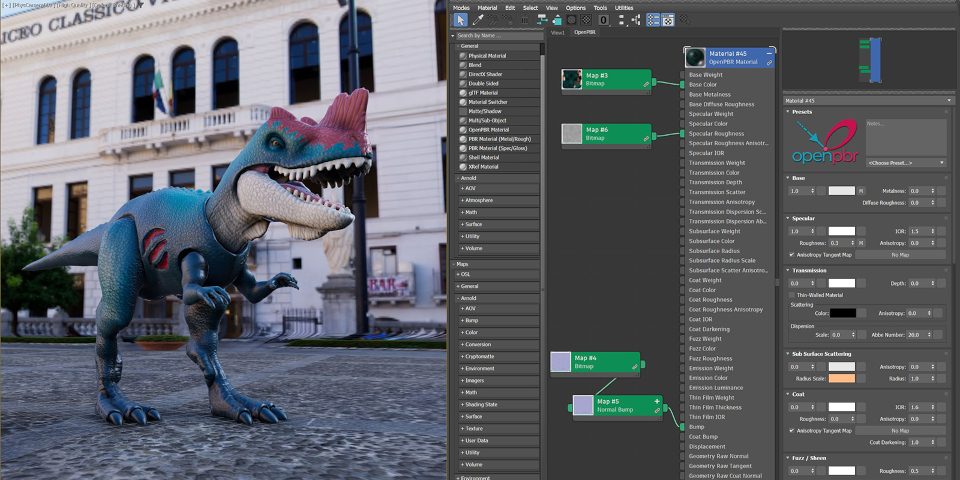Click the black Transmission Scattering color swatch

tap(841, 313)
